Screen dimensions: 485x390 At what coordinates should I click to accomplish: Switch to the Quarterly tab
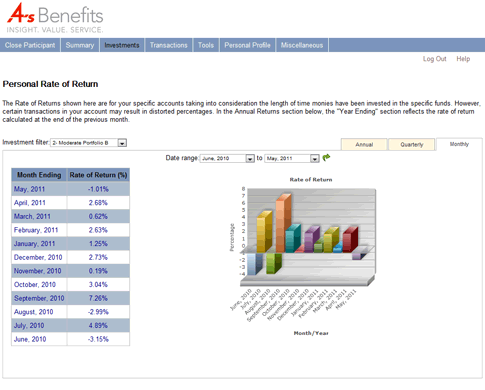[412, 145]
